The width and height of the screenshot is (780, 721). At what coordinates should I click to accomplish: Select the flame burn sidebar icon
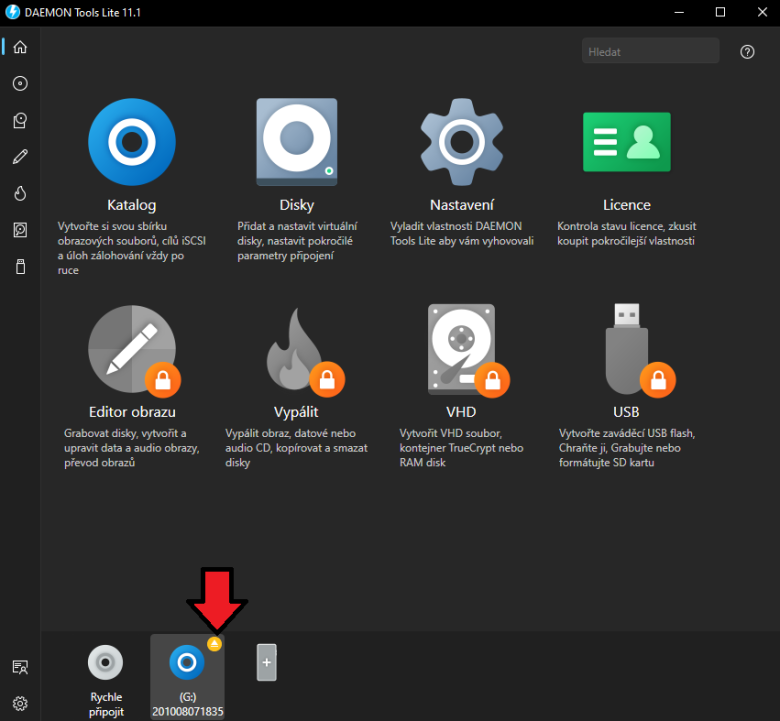tap(20, 193)
